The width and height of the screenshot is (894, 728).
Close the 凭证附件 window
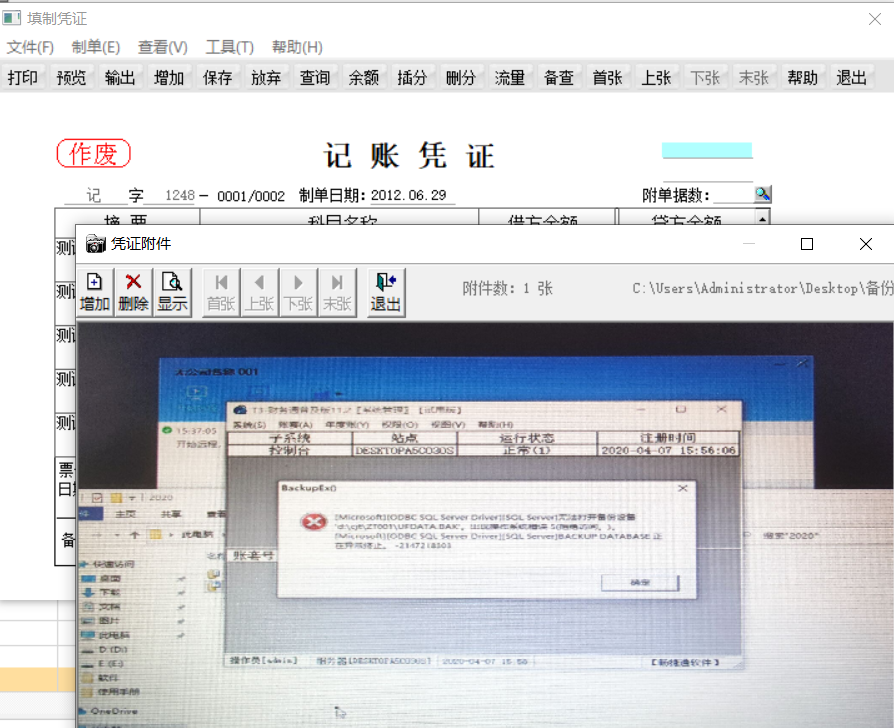(865, 244)
